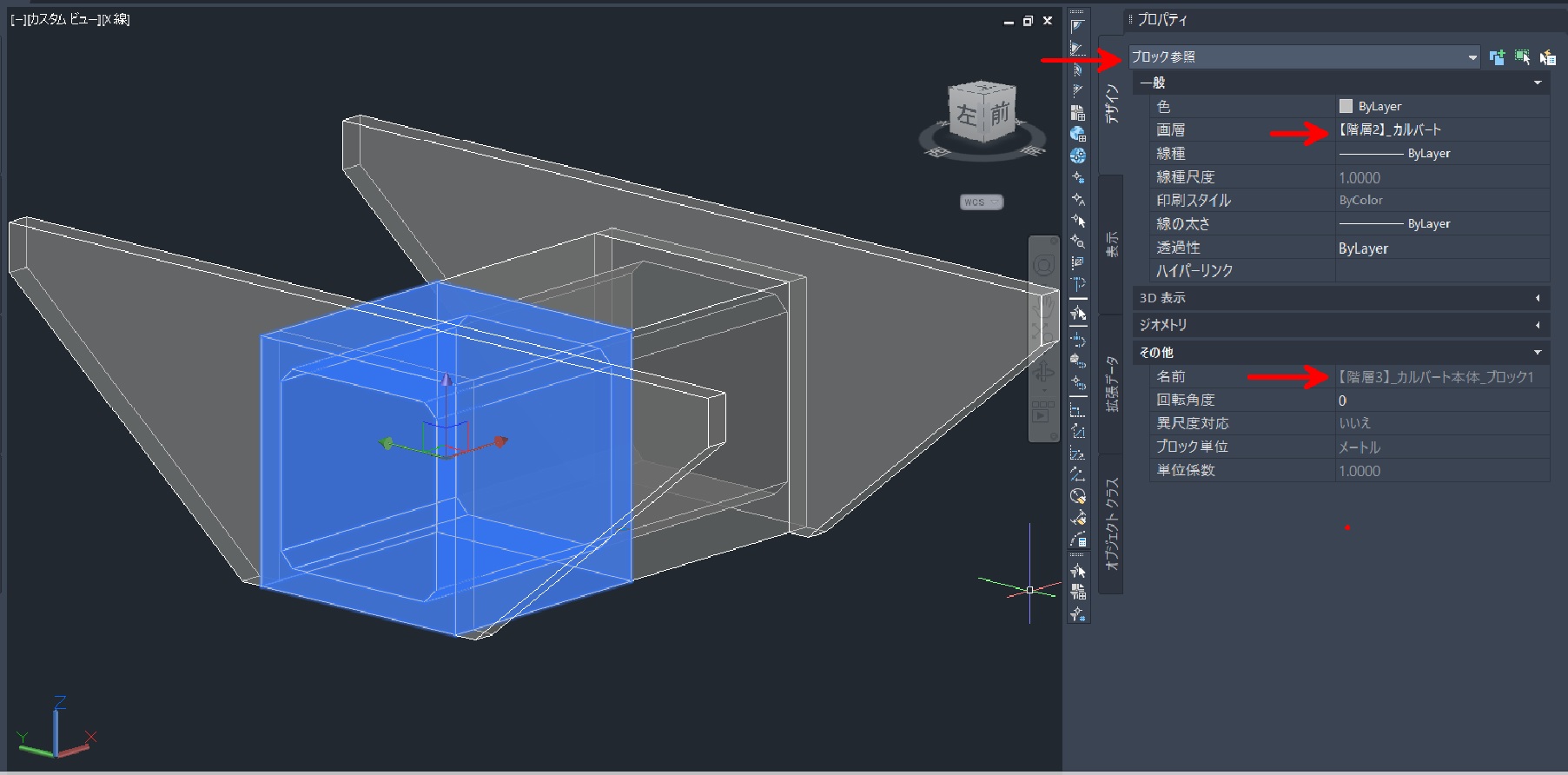Screen dimensions: 1568x775
Task: Click the Select Objects icon in Properties
Action: point(1522,57)
